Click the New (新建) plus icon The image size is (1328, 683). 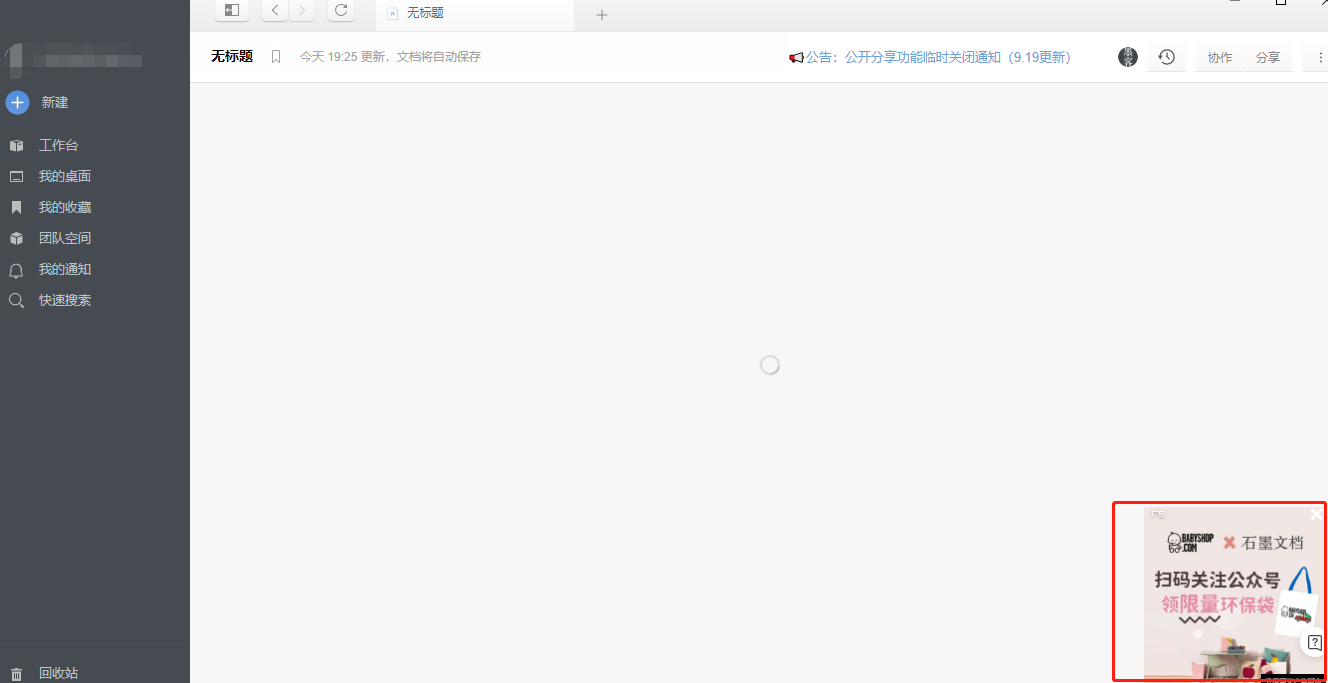click(x=16, y=101)
